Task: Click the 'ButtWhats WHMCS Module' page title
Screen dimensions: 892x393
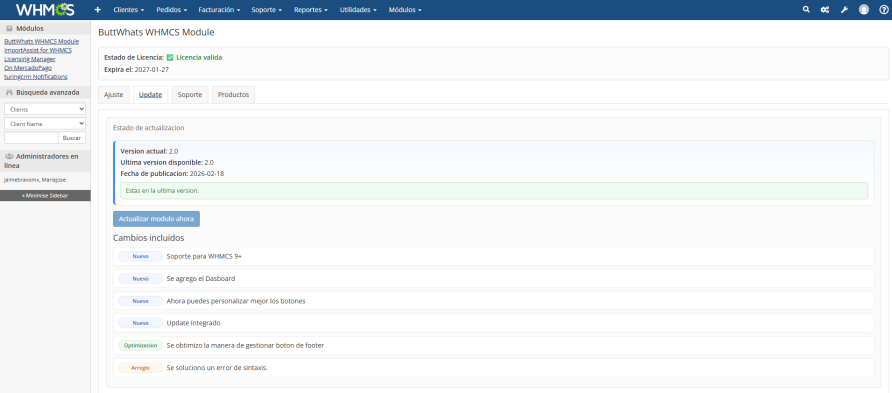Action: tap(156, 32)
